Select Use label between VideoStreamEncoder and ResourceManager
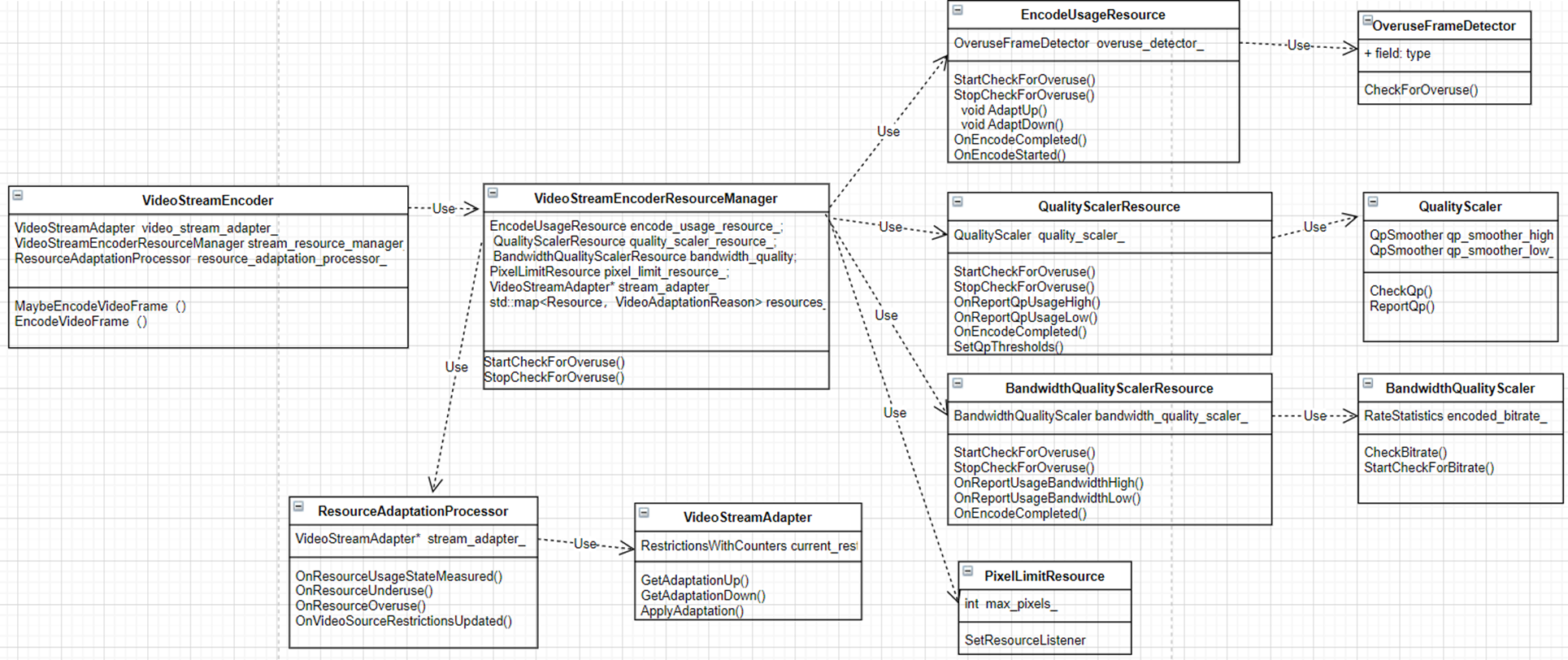This screenshot has width=1568, height=660. (443, 209)
